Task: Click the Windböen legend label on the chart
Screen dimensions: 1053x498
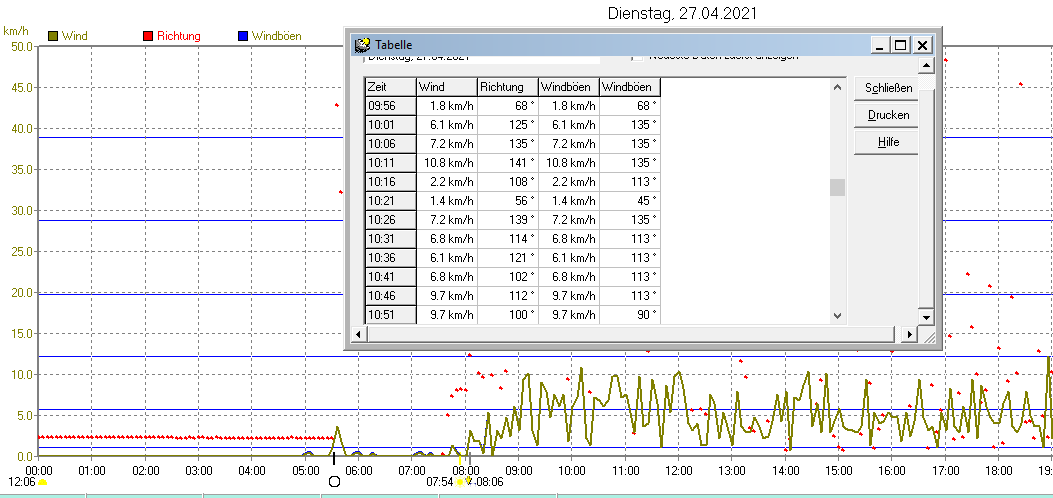Action: coord(277,36)
